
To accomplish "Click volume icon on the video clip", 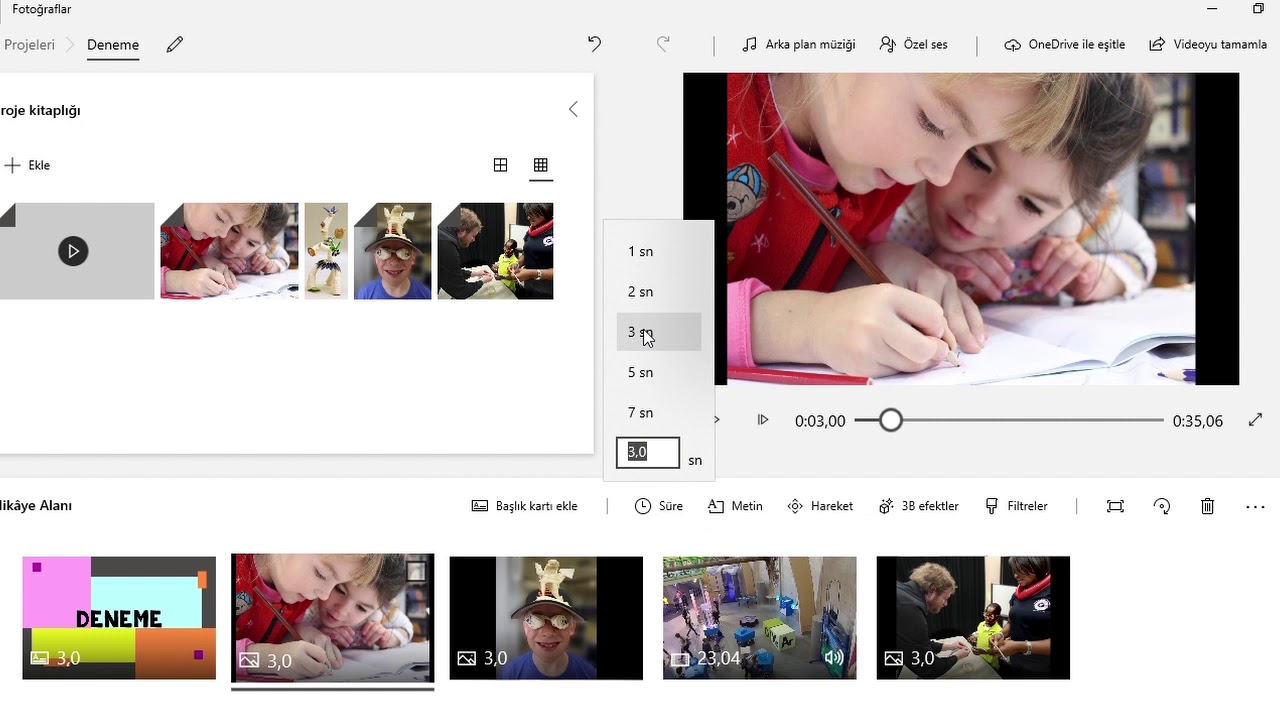I will click(833, 658).
